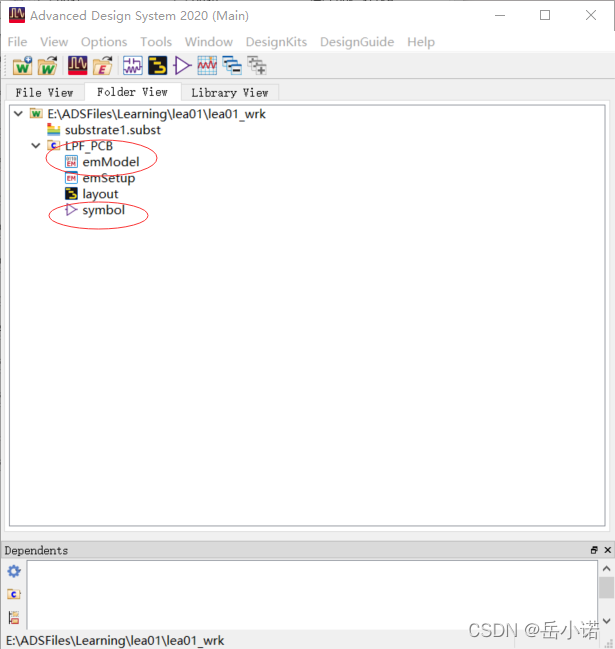The image size is (615, 649).
Task: Select the workspace path lea01_wrk text
Action: click(156, 113)
